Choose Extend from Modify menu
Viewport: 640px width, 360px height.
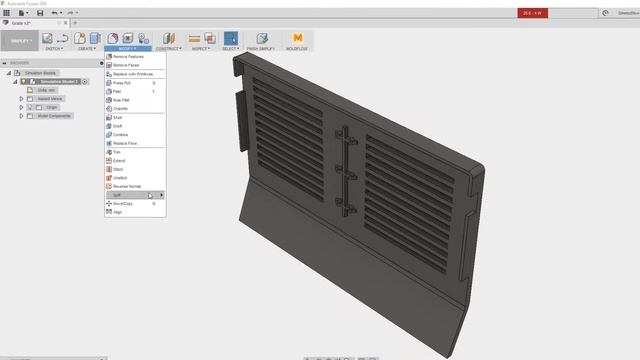click(135, 161)
